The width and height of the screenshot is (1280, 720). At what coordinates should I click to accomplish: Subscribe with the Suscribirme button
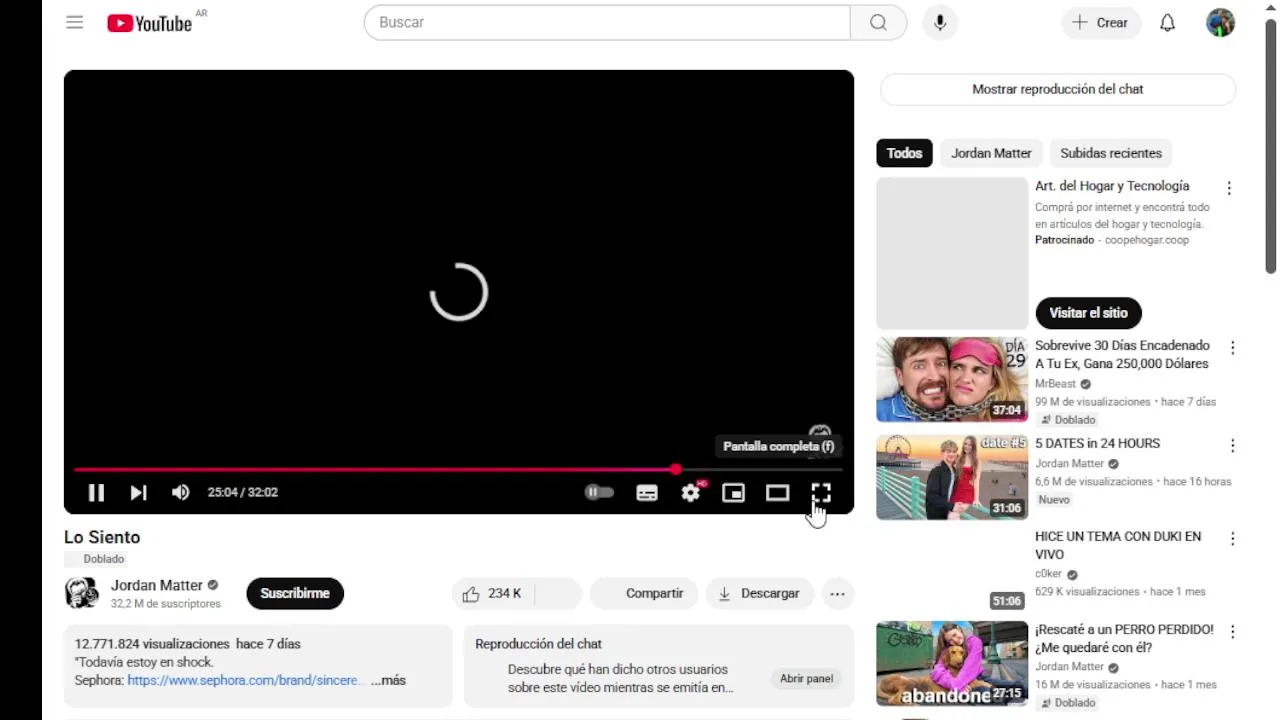(x=295, y=593)
